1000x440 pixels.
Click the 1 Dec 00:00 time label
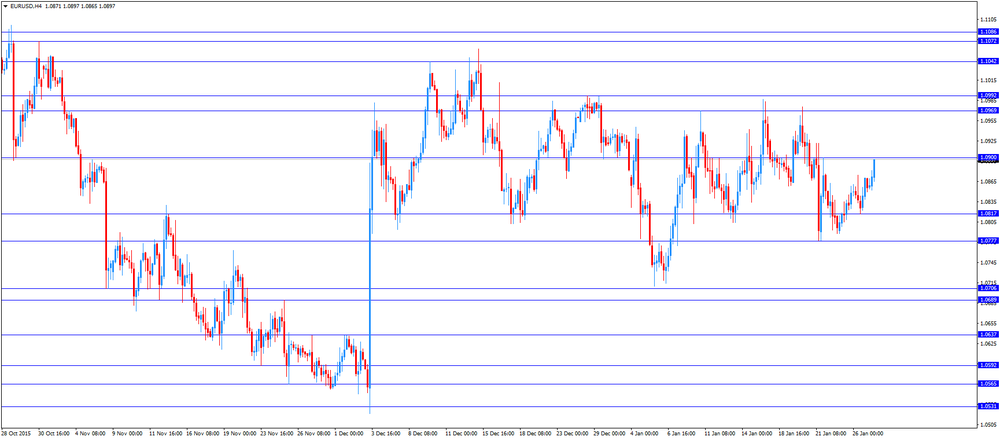[350, 433]
